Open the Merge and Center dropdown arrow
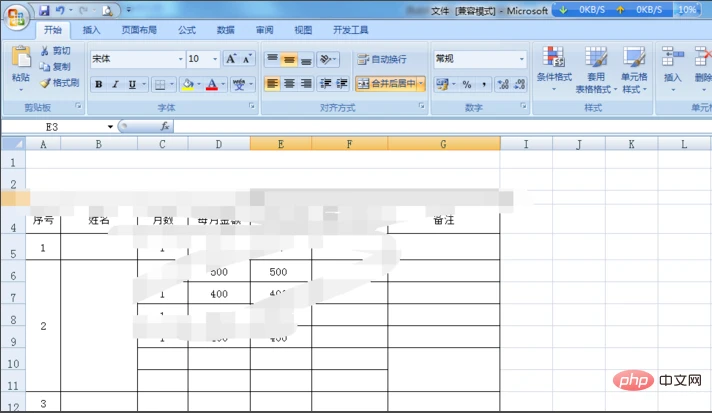The image size is (712, 413). pyautogui.click(x=421, y=84)
